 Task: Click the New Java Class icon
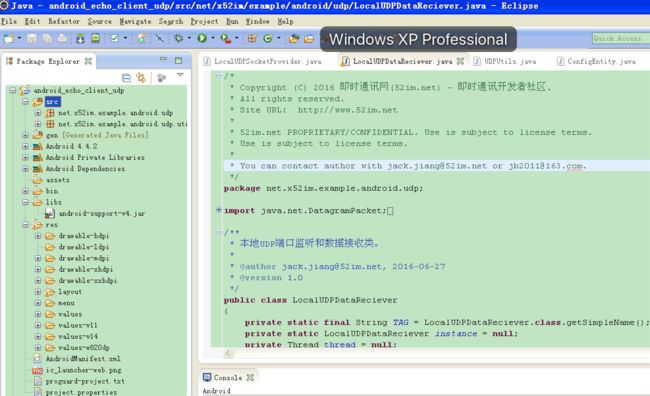[268, 39]
